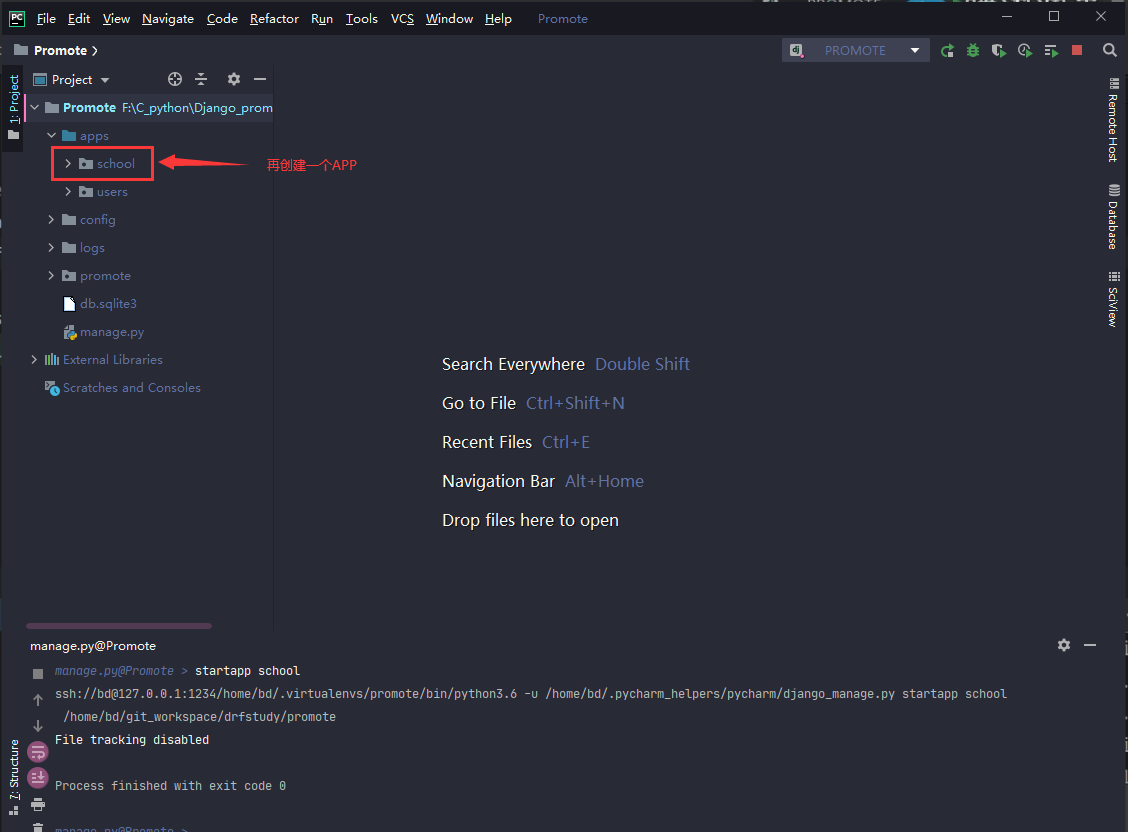1128x832 pixels.
Task: Toggle the 1: Project tool window tab
Action: click(x=14, y=107)
